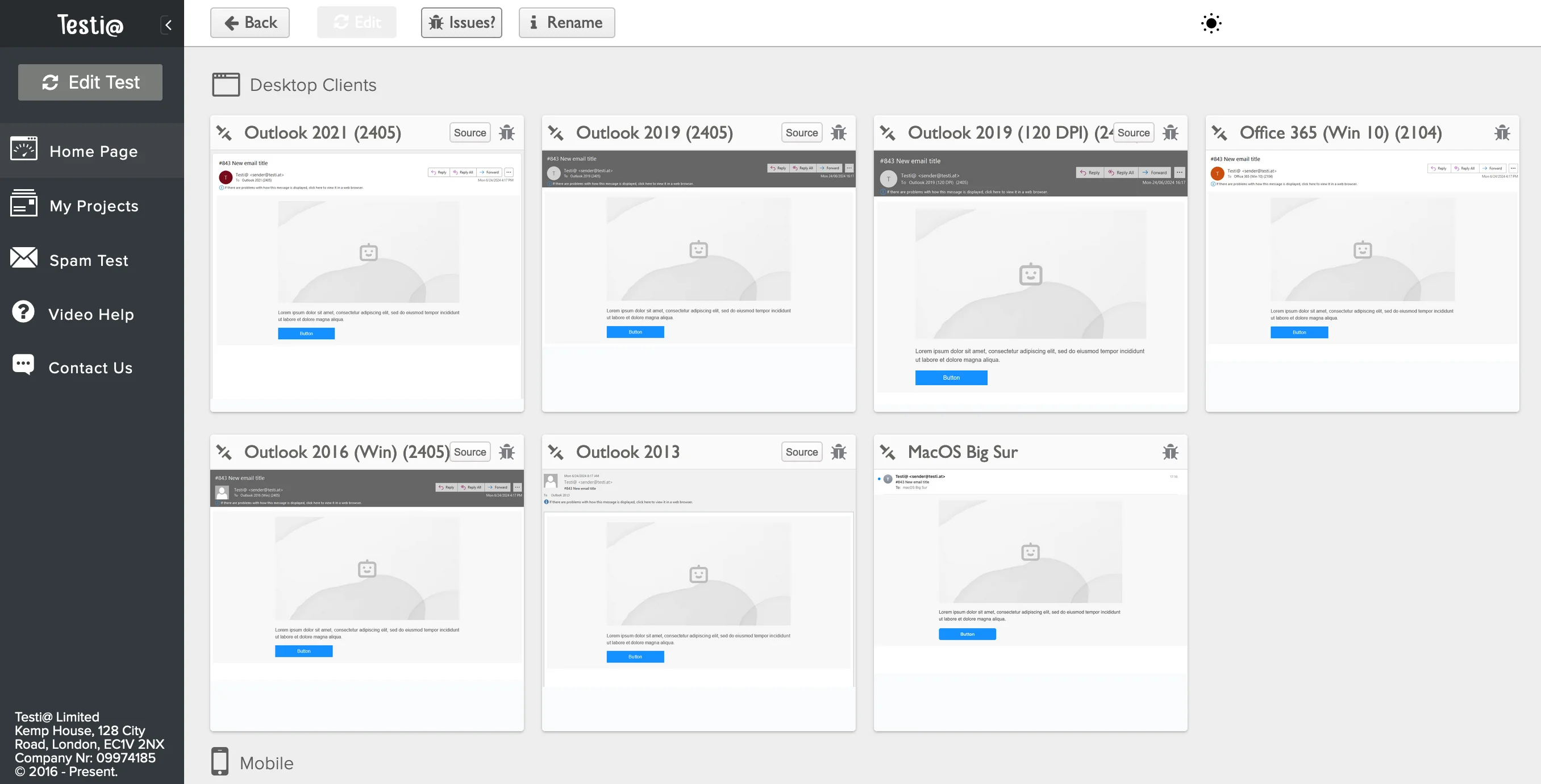Report bug on Outlook 2021 (2405) card

pos(507,133)
